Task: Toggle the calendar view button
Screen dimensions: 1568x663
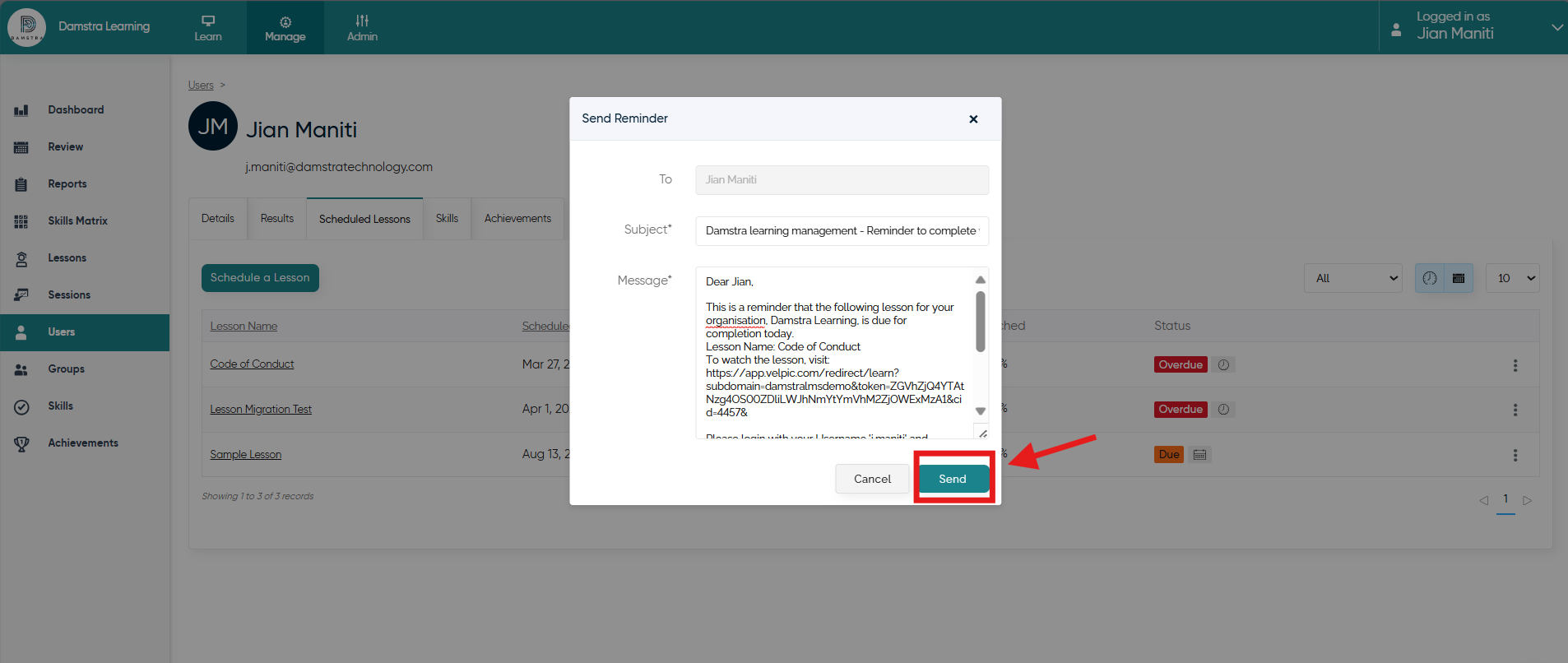Action: click(1459, 278)
